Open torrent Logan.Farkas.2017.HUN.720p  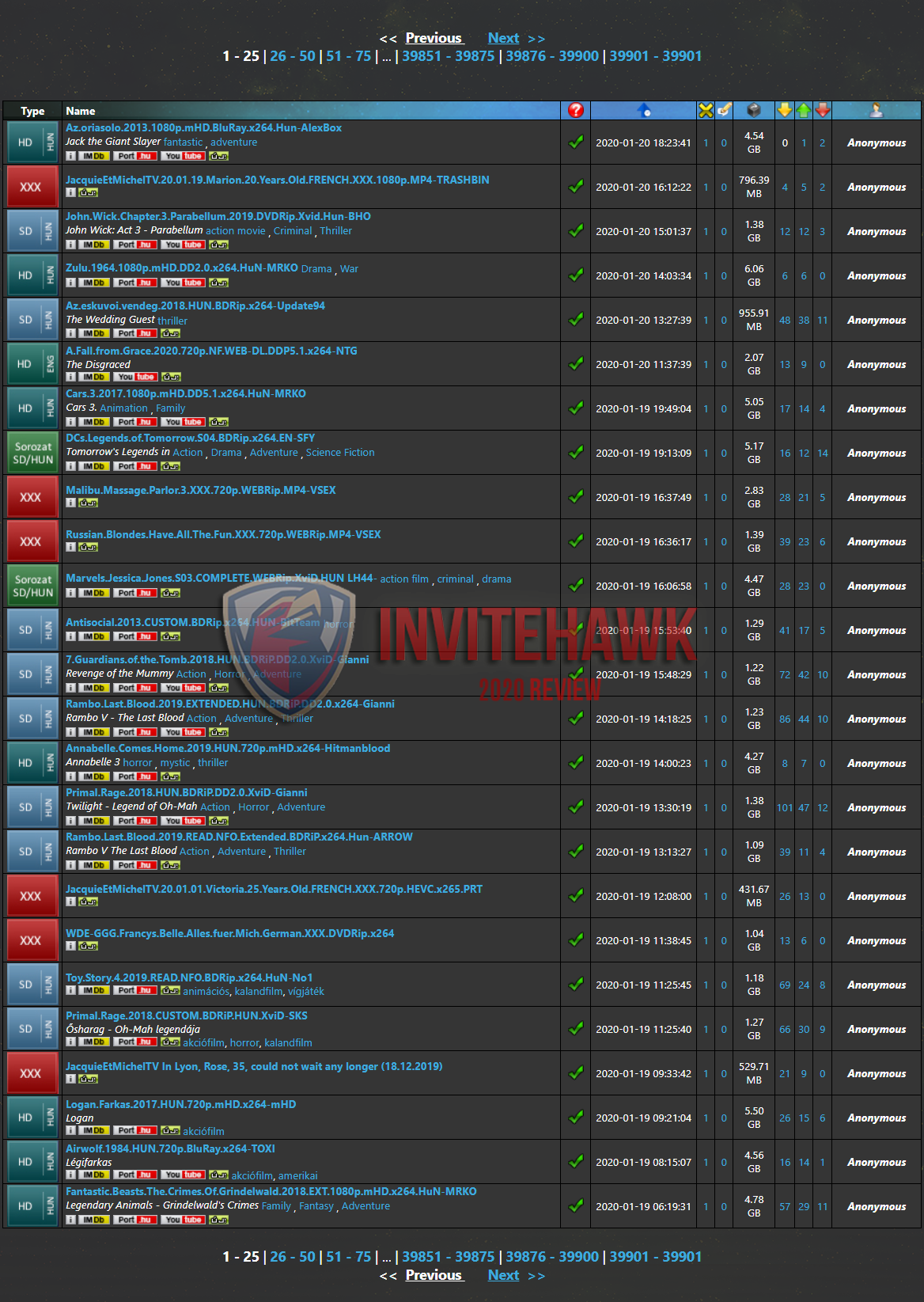pyautogui.click(x=181, y=1105)
